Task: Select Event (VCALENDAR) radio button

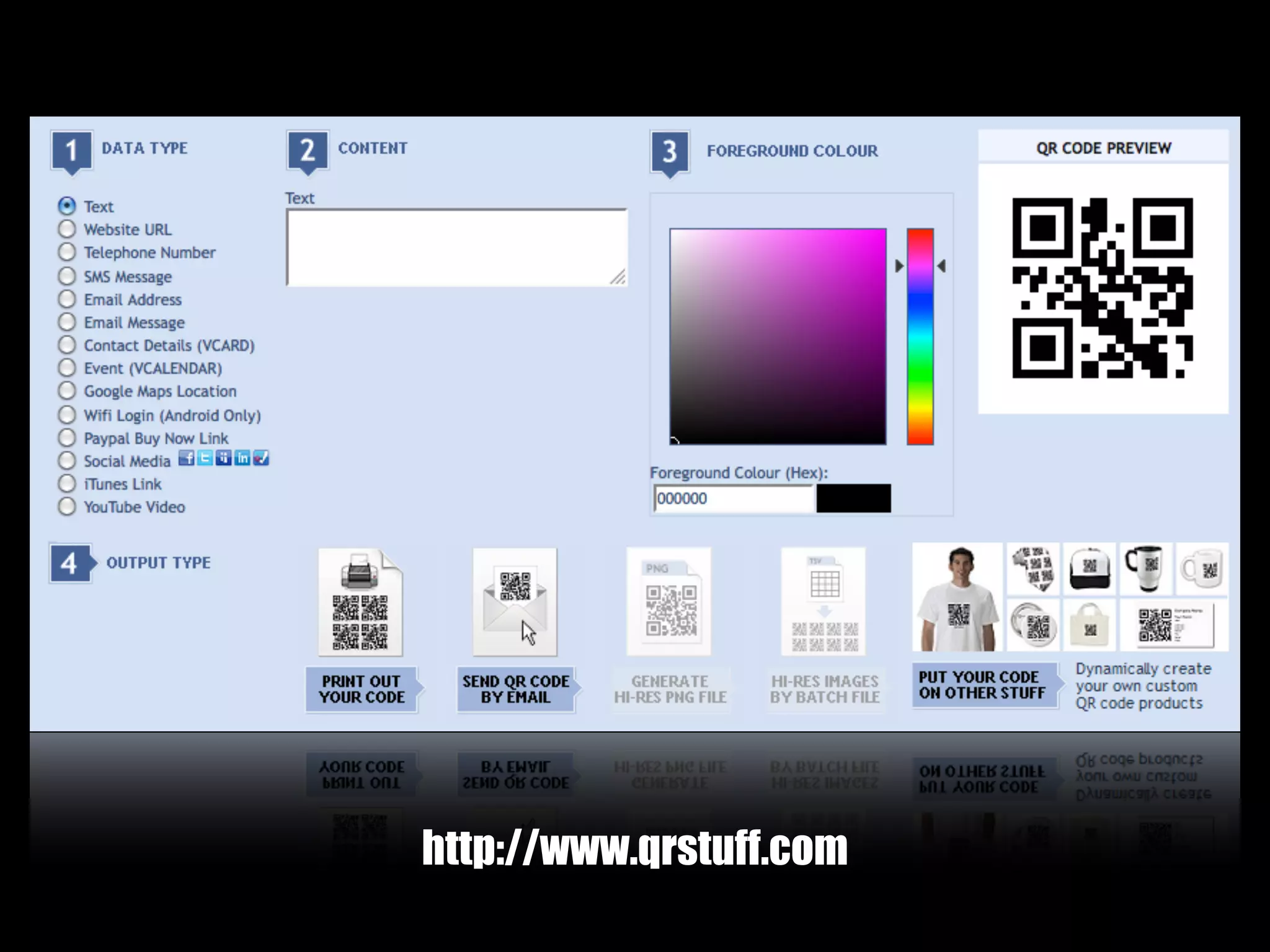Action: pos(67,368)
